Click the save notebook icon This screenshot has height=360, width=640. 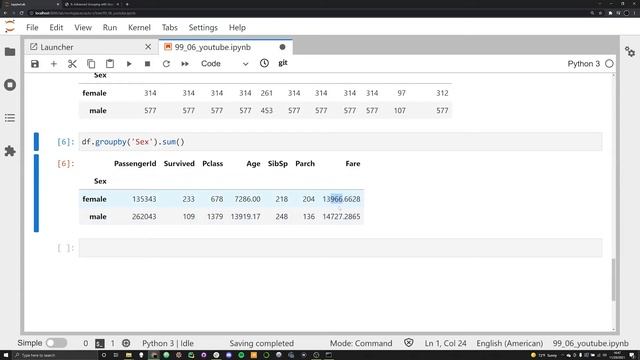coord(35,64)
